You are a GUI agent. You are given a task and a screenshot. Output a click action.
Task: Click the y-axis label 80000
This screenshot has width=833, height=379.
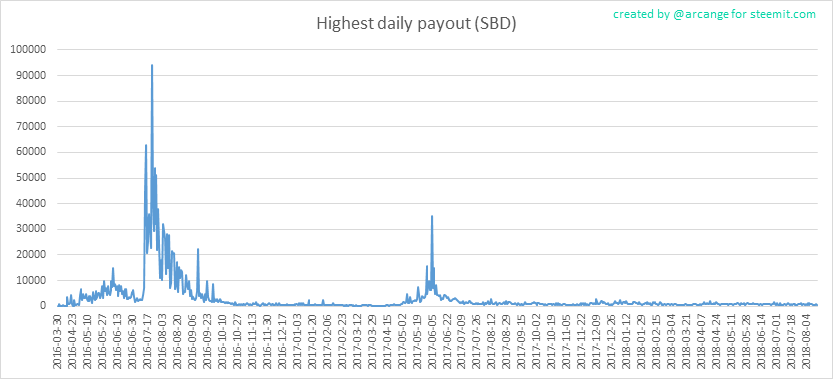point(32,101)
